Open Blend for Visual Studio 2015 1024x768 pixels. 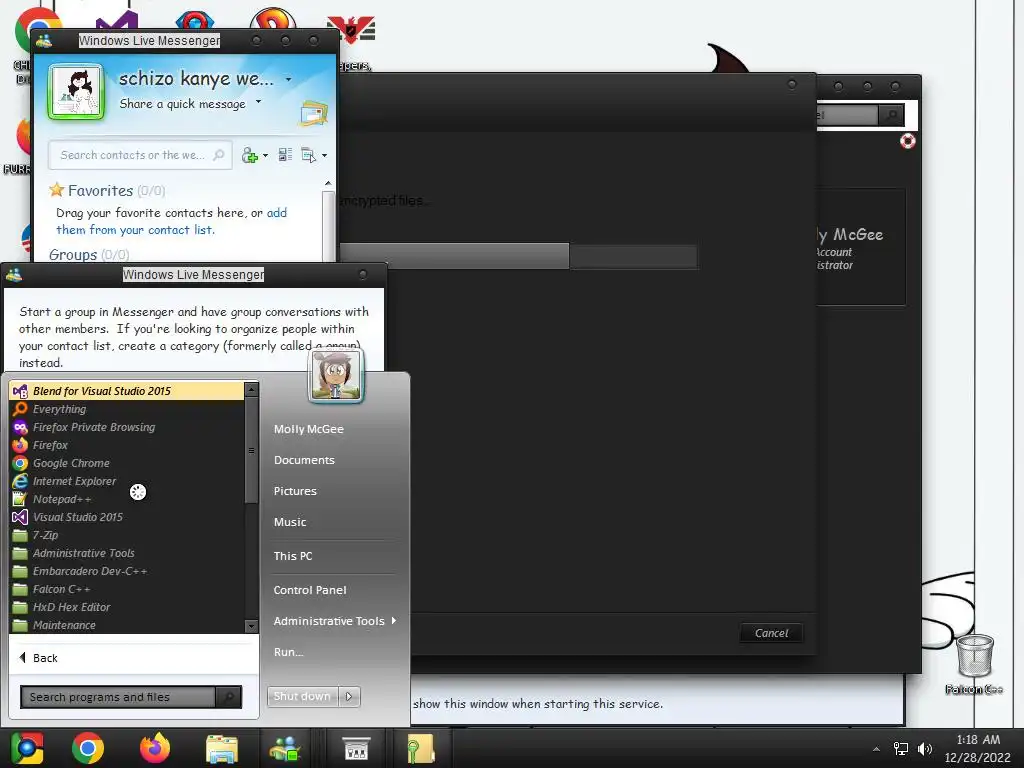(x=127, y=391)
